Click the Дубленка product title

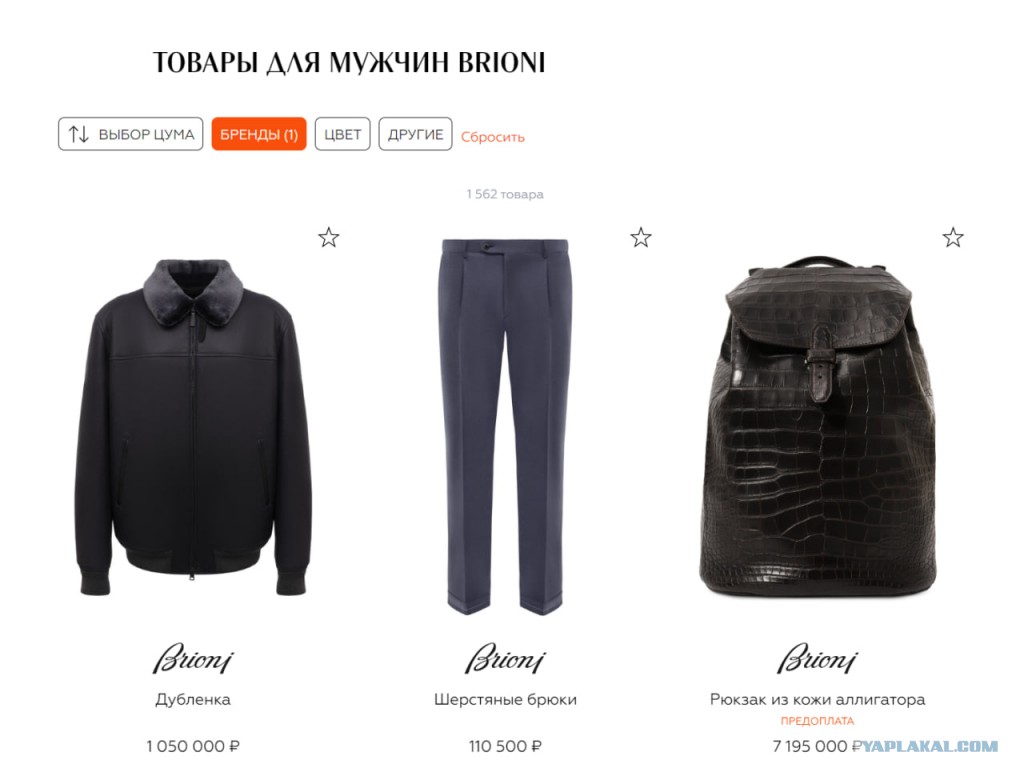click(x=193, y=700)
